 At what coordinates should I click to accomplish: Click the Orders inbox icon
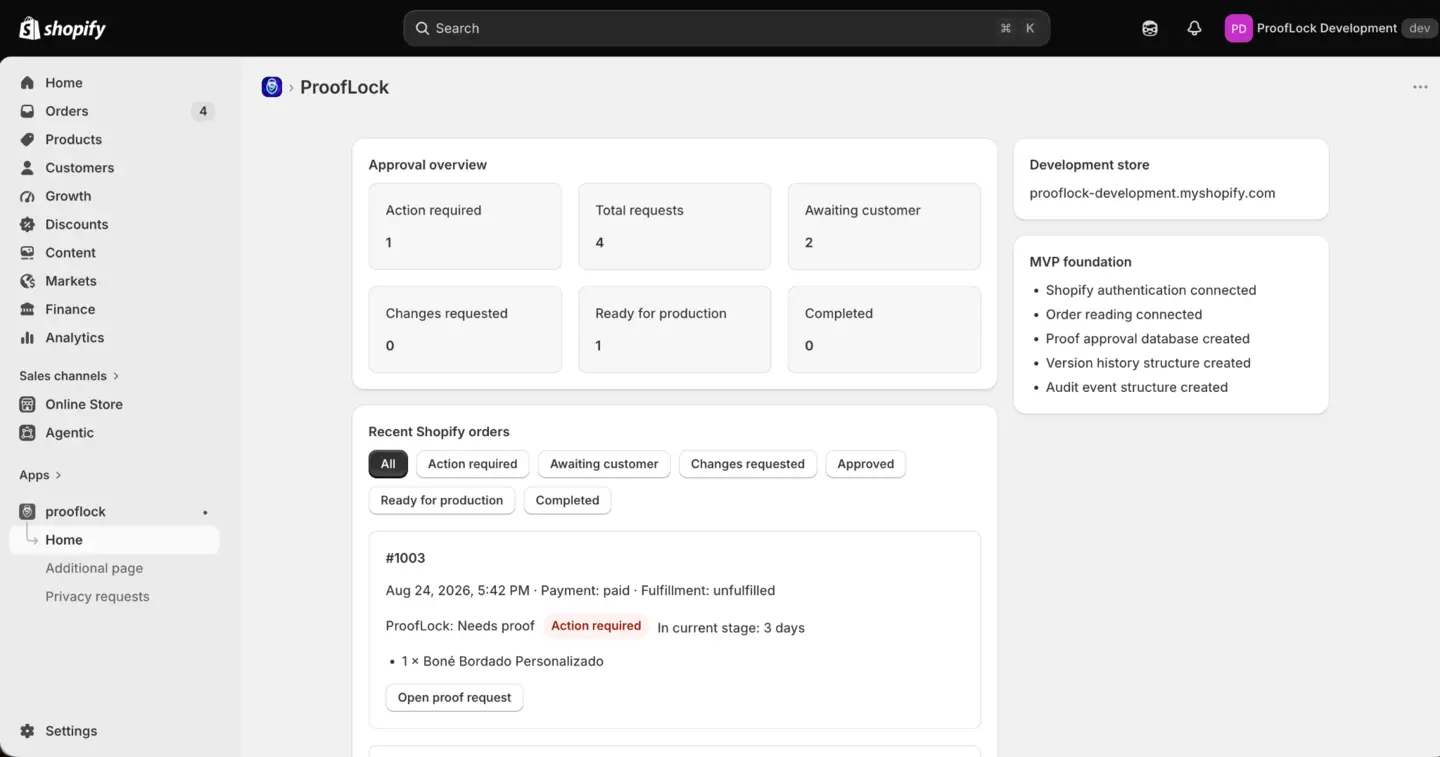27,111
